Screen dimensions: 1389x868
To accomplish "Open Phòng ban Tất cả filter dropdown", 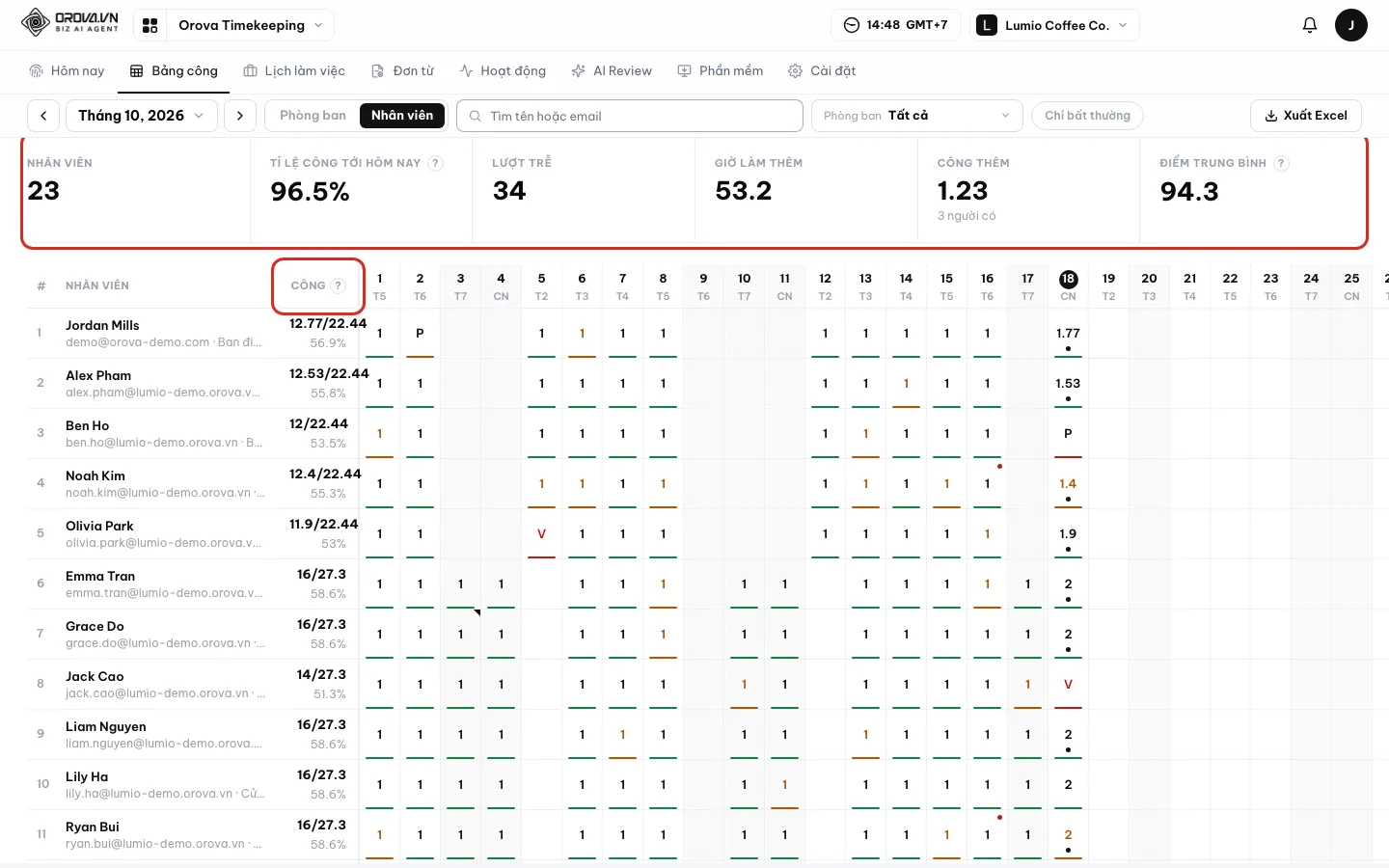I will 915,116.
